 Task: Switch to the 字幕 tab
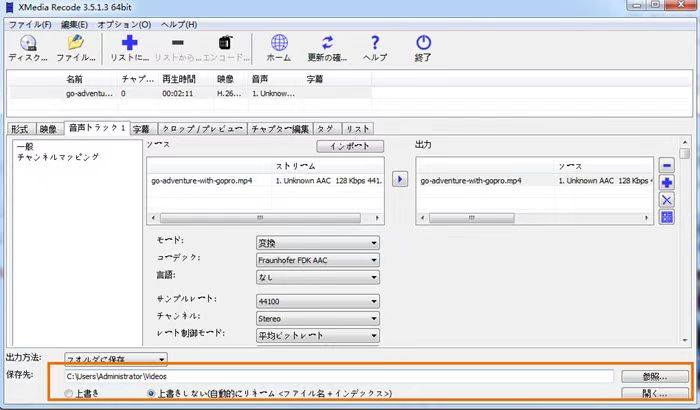tap(142, 129)
